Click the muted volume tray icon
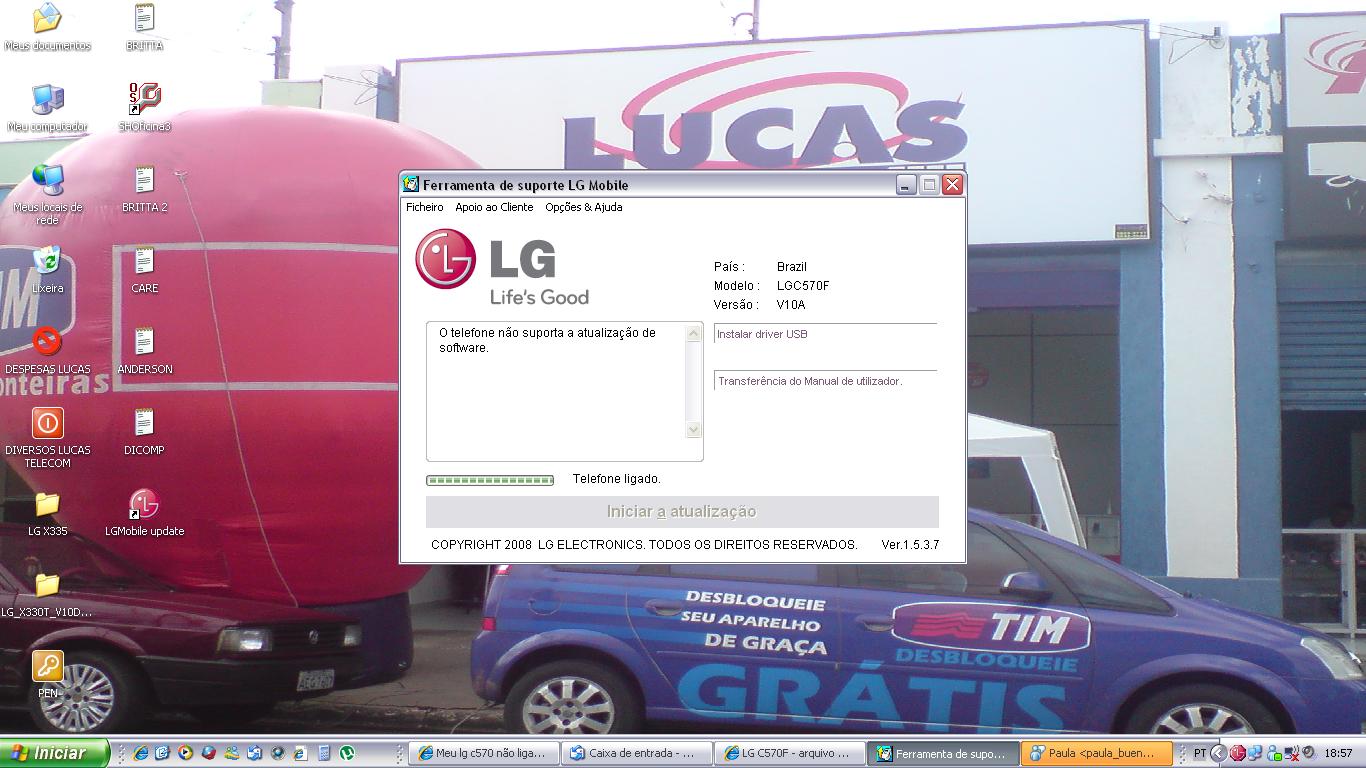The width and height of the screenshot is (1366, 768). (x=1308, y=752)
